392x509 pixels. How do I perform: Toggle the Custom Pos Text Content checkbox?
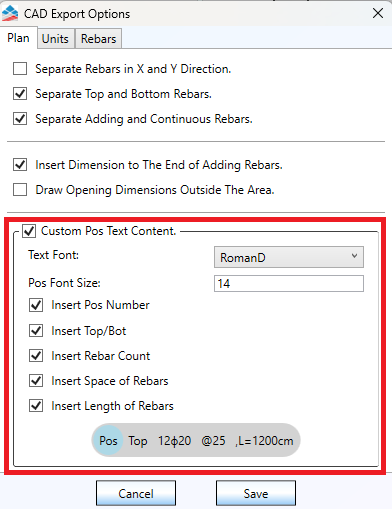click(29, 231)
